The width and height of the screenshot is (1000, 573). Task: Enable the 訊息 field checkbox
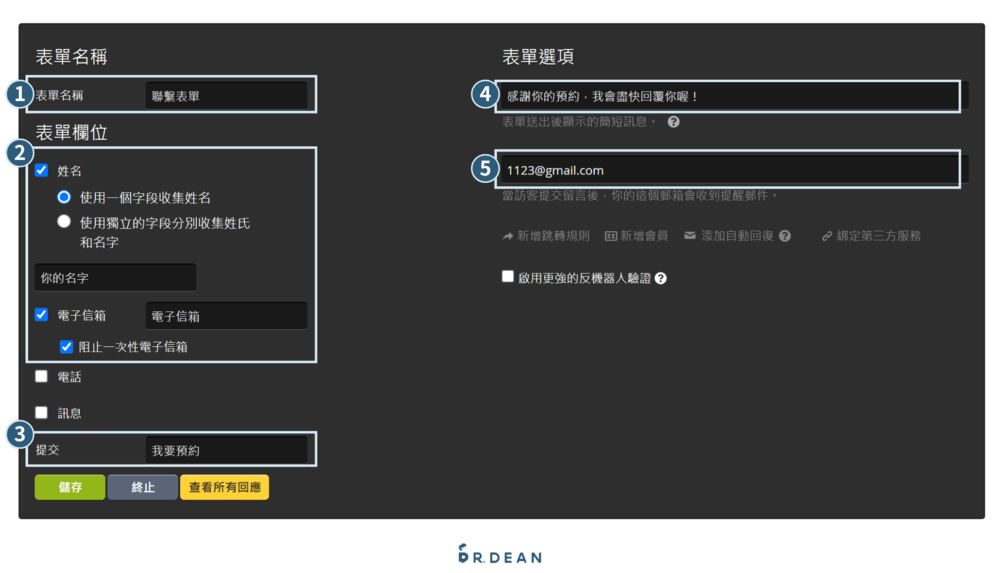pos(41,412)
